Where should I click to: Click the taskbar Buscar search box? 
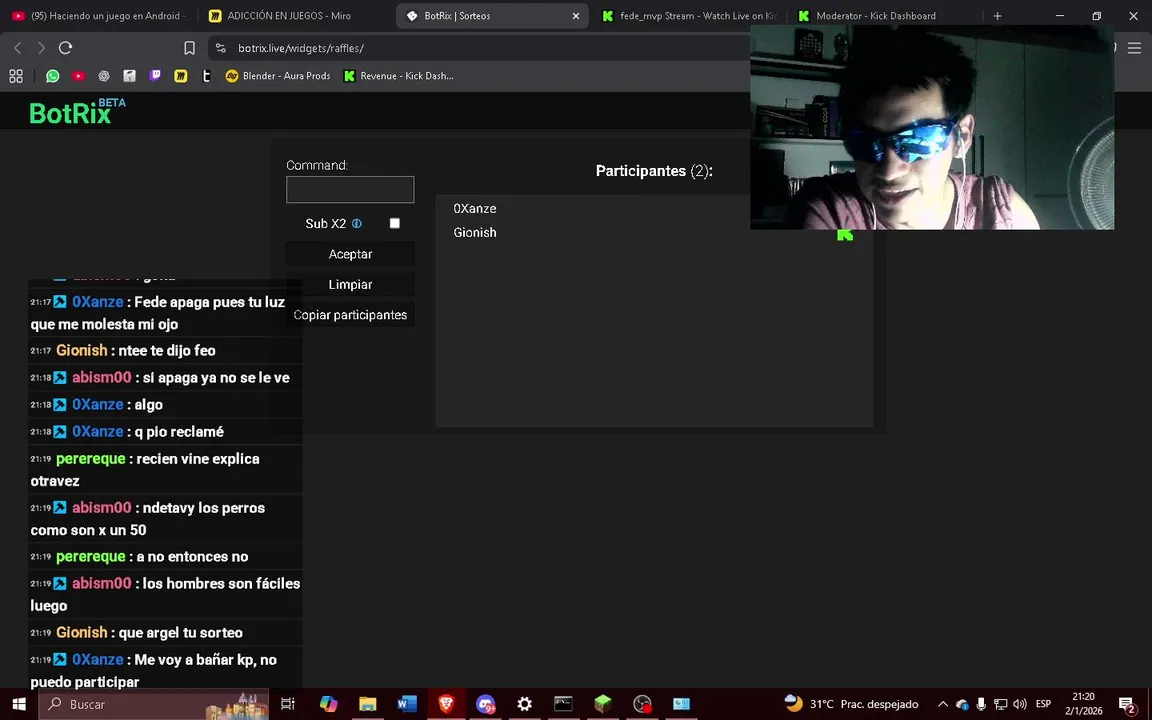(x=154, y=704)
